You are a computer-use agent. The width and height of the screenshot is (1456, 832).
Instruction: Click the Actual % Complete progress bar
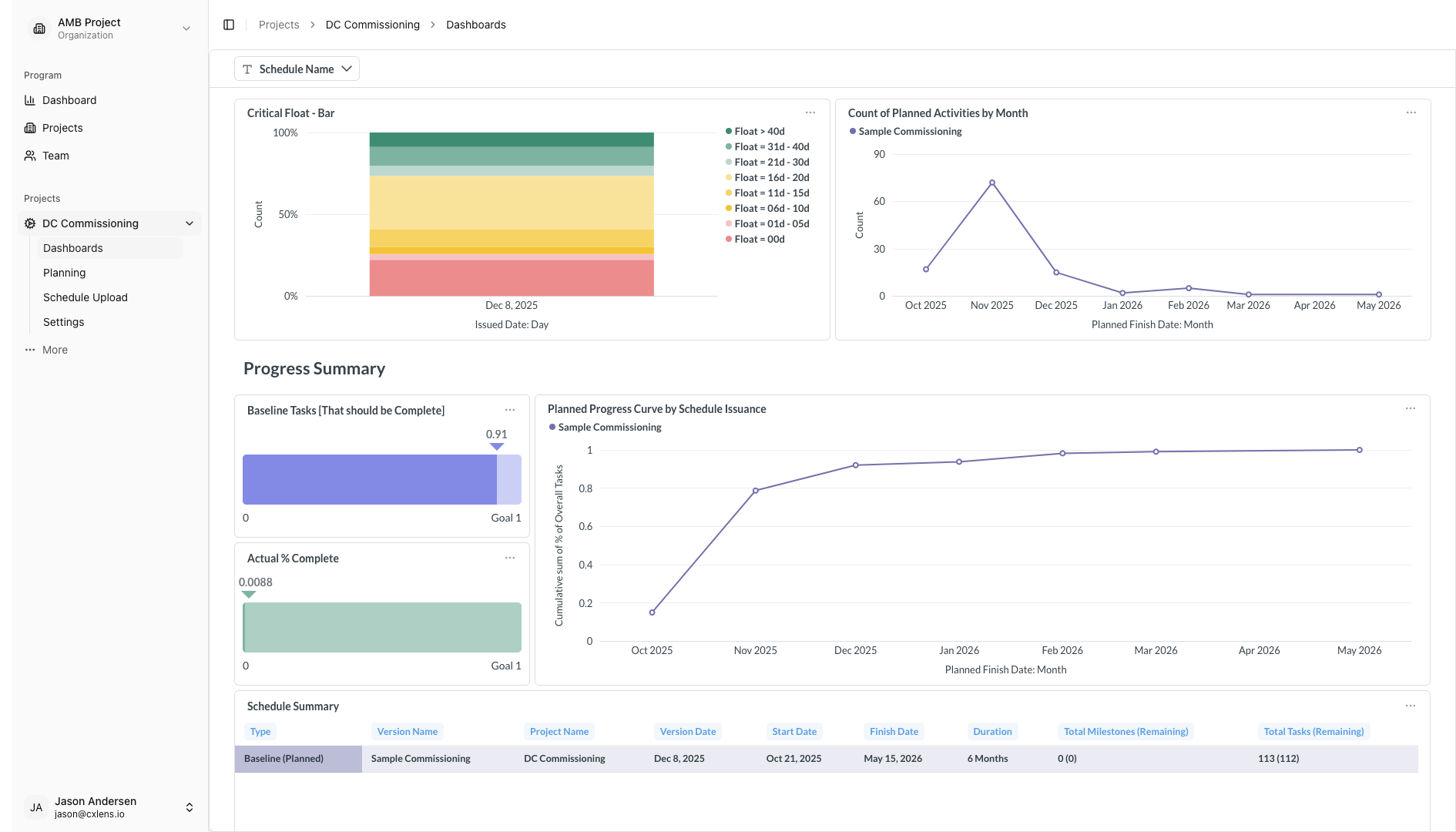(382, 627)
